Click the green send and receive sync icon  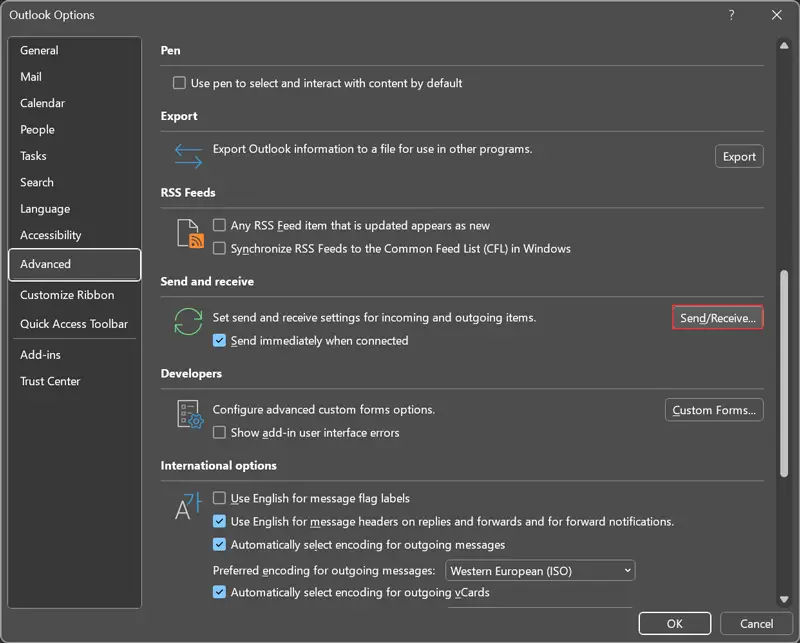pyautogui.click(x=188, y=322)
